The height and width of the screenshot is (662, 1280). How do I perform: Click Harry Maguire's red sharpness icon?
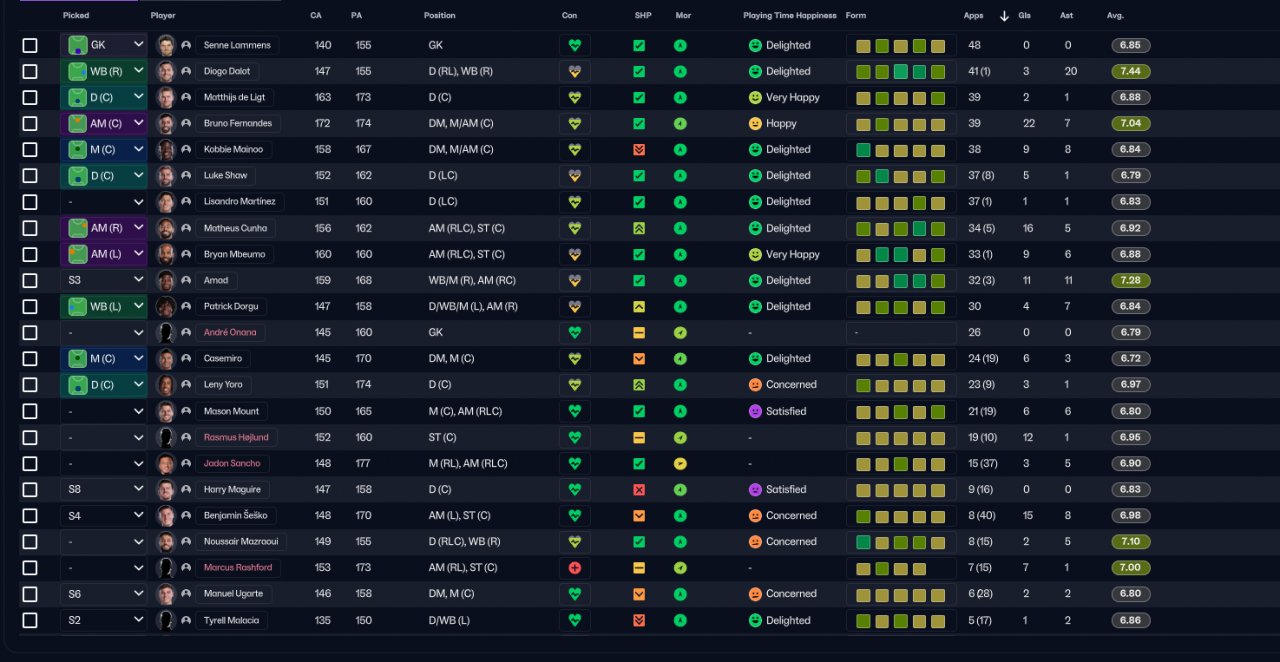pyautogui.click(x=639, y=489)
